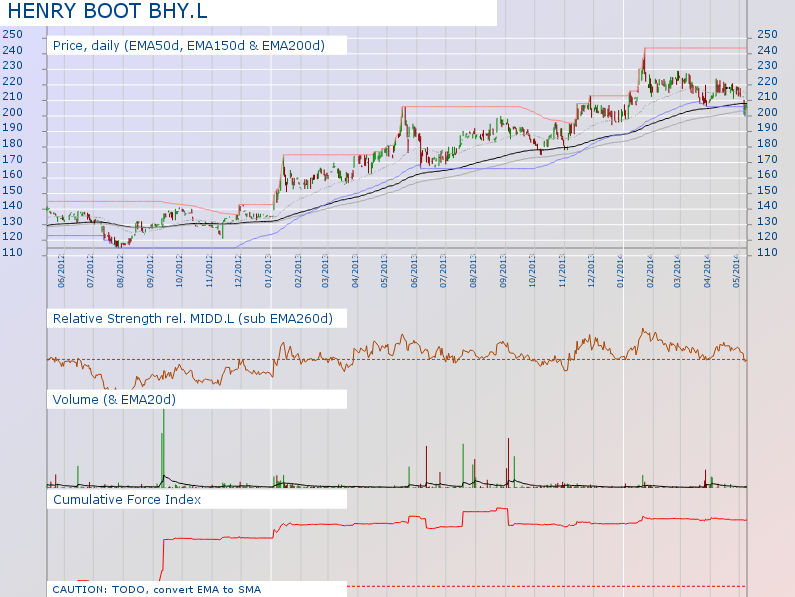This screenshot has height=597, width=795.
Task: Click the CAUTION: TODO note at bottom
Action: 156,589
